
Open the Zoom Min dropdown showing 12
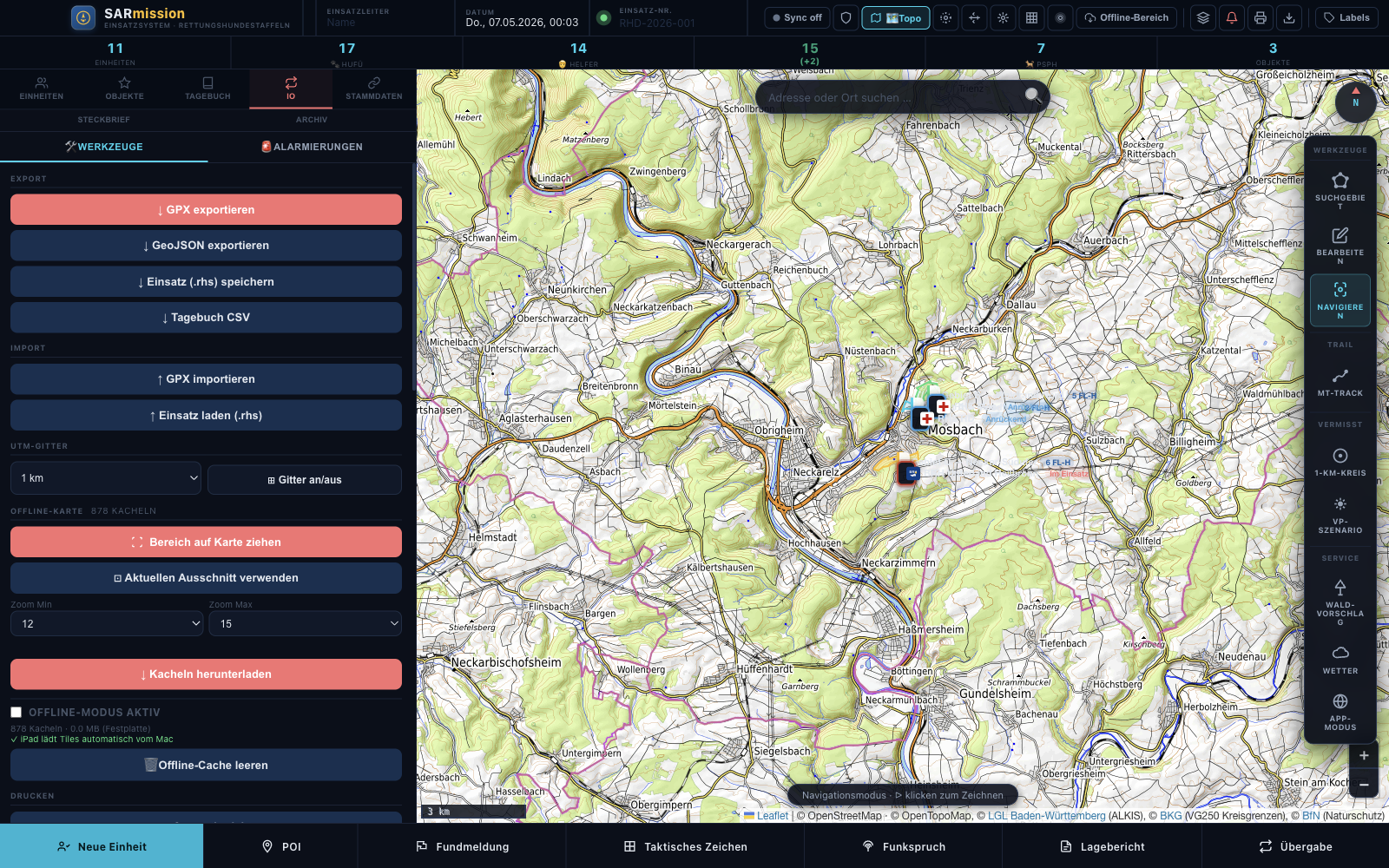tap(107, 623)
